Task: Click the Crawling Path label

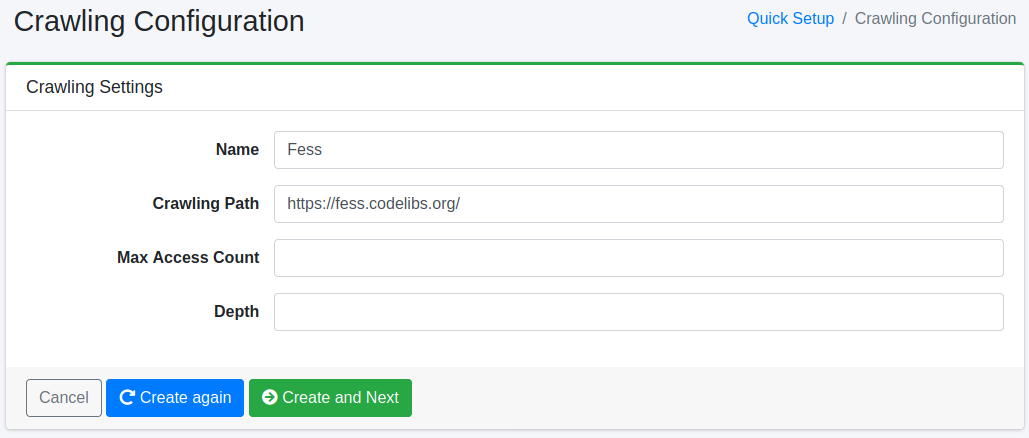Action: [x=205, y=204]
